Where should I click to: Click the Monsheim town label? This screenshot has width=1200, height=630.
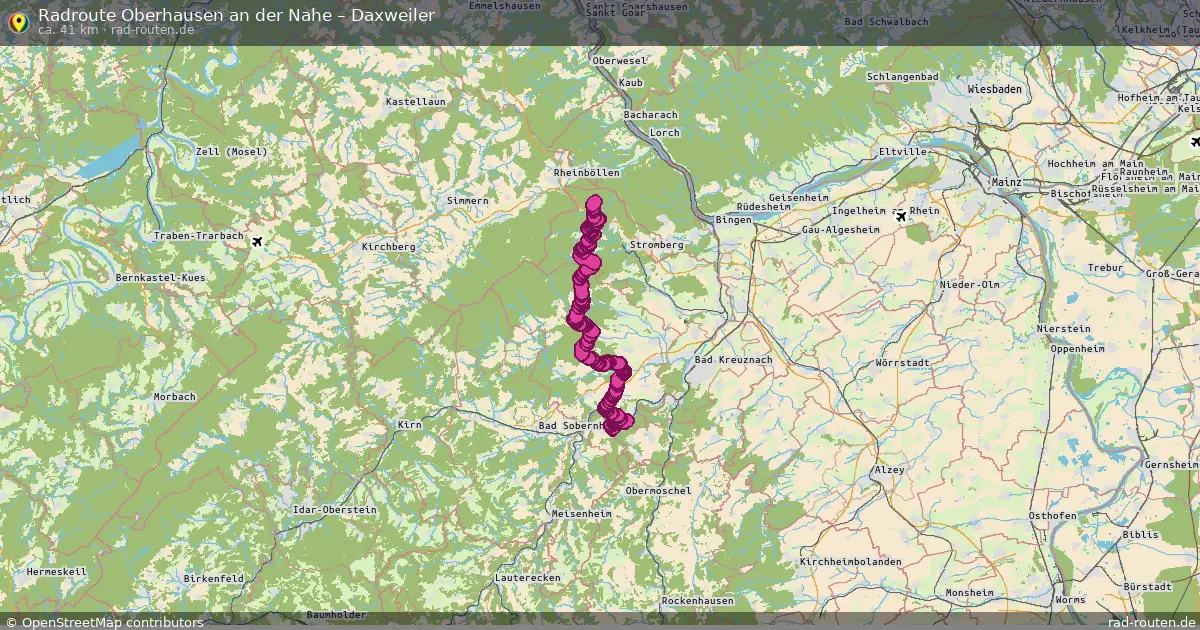(970, 593)
